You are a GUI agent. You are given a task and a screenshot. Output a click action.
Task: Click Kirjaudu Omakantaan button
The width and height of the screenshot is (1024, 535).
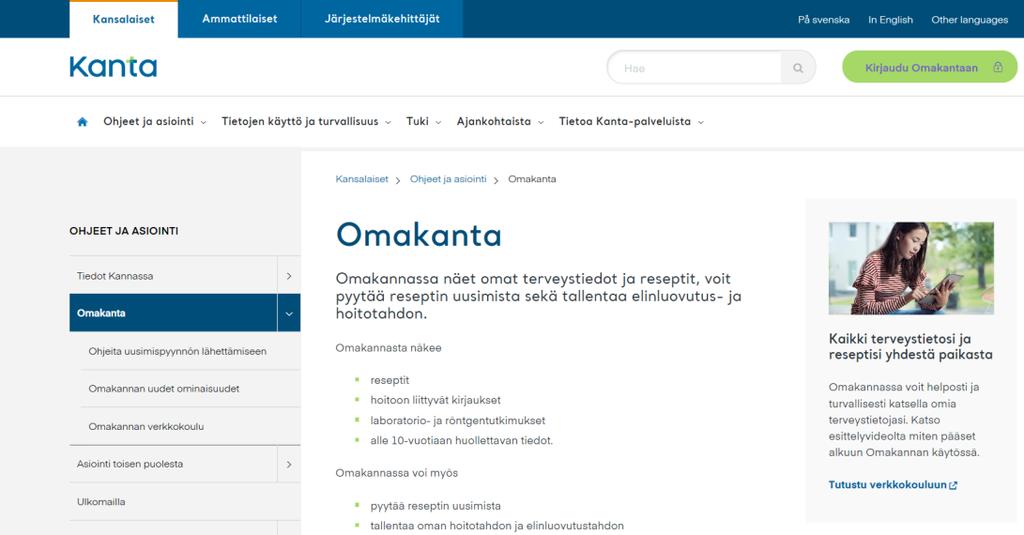(x=929, y=67)
